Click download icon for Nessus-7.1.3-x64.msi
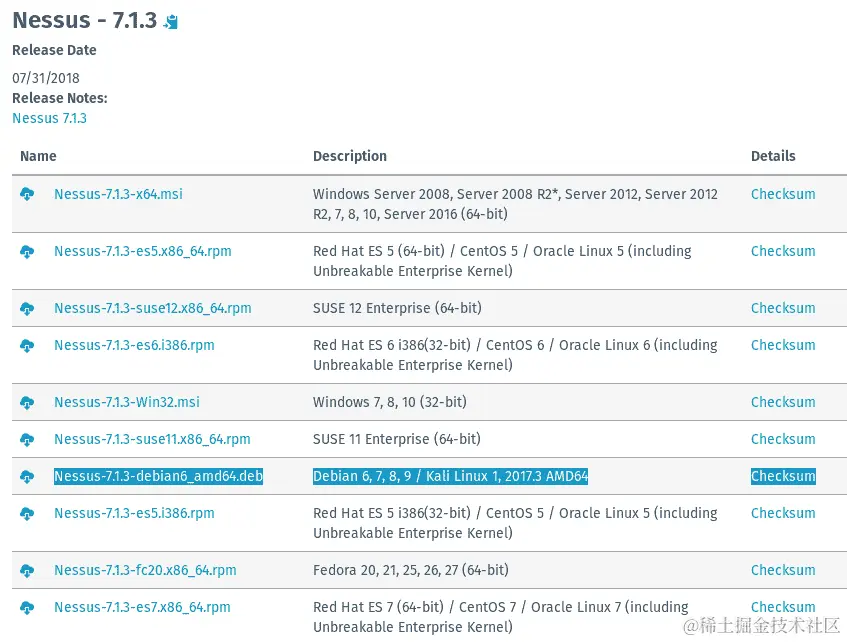 27,194
